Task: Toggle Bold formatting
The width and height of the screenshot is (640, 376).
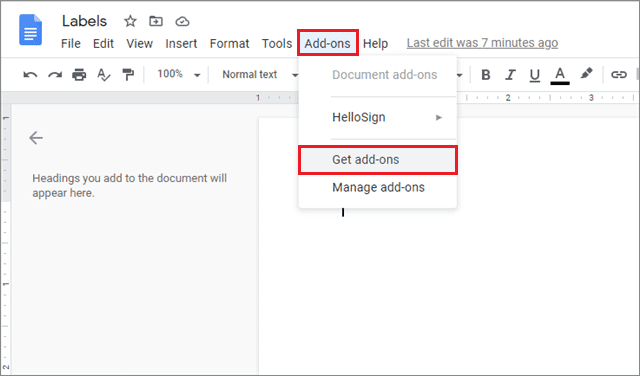Action: click(x=485, y=75)
